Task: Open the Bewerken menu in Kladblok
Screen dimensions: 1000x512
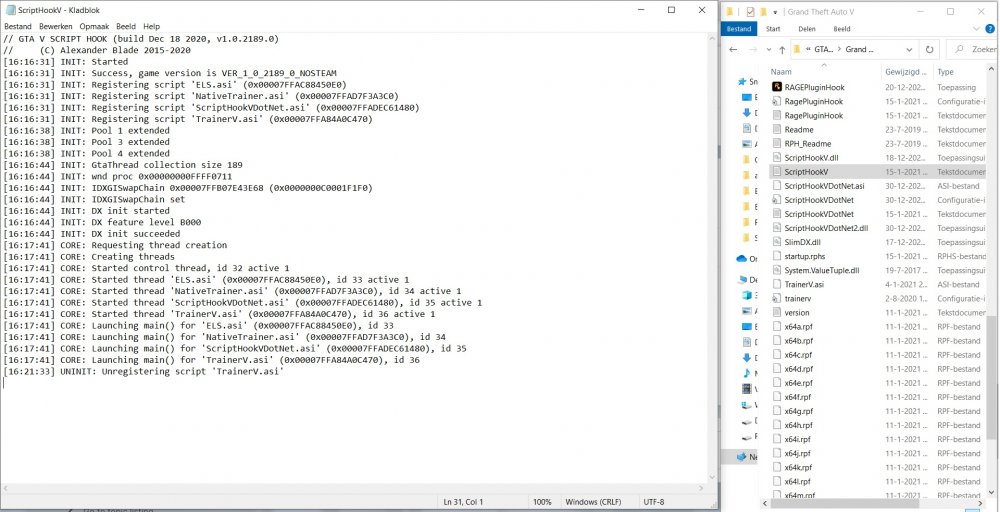Action: (55, 27)
